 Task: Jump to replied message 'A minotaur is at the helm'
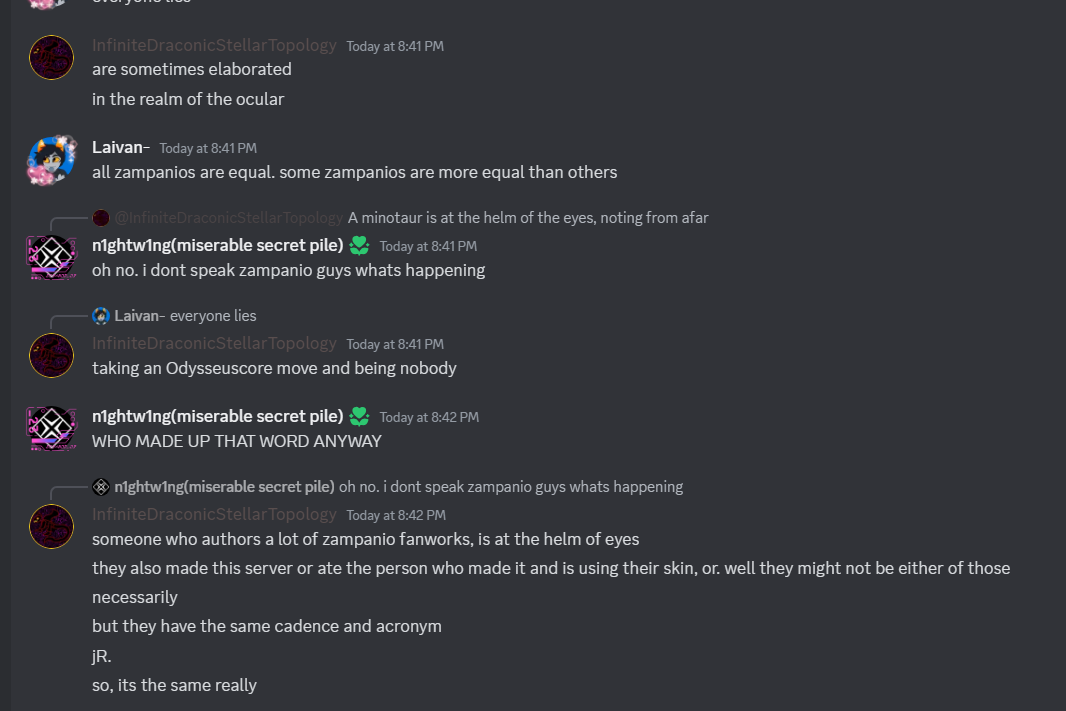coord(528,218)
